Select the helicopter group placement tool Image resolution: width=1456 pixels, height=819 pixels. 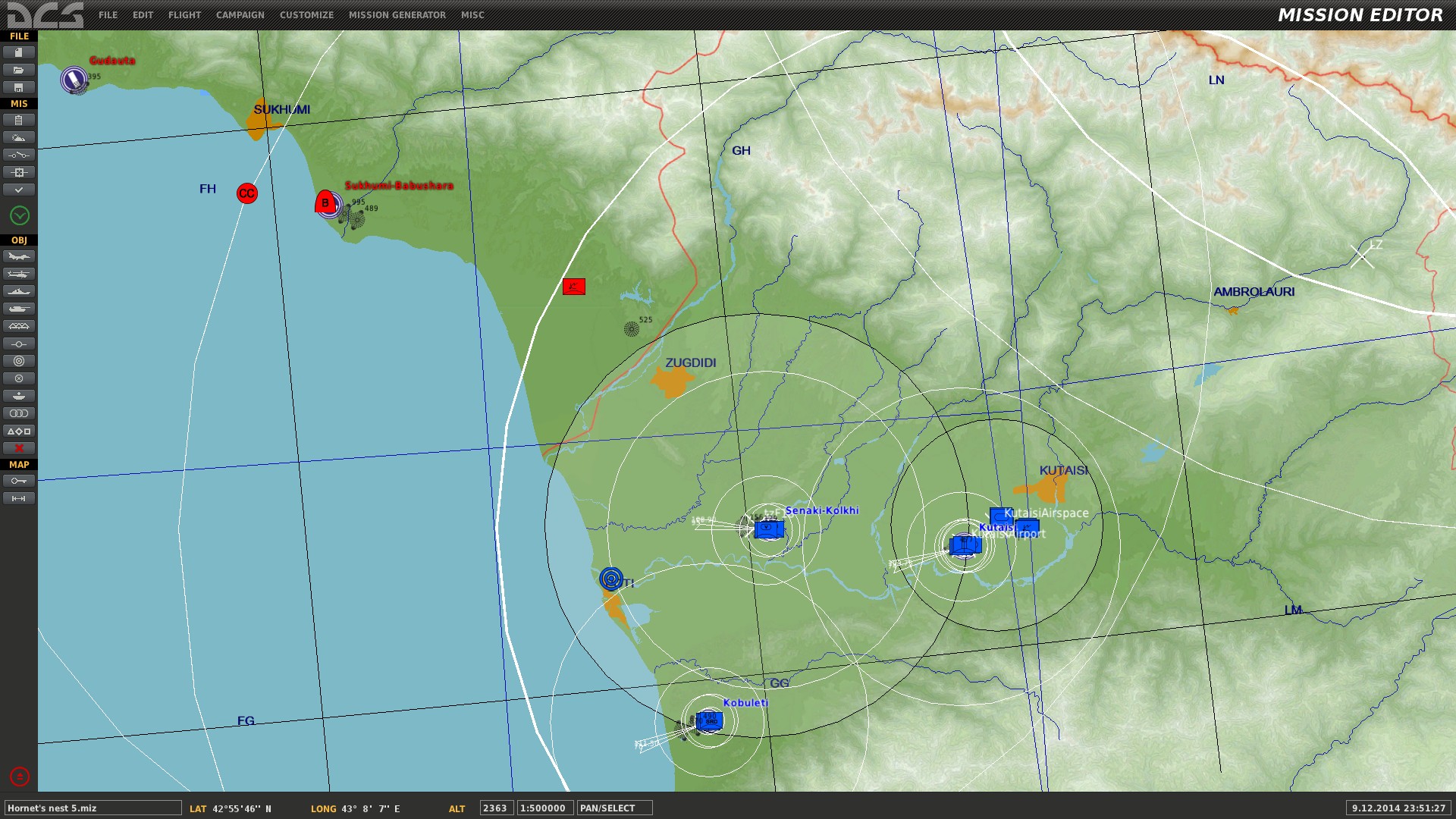click(19, 274)
